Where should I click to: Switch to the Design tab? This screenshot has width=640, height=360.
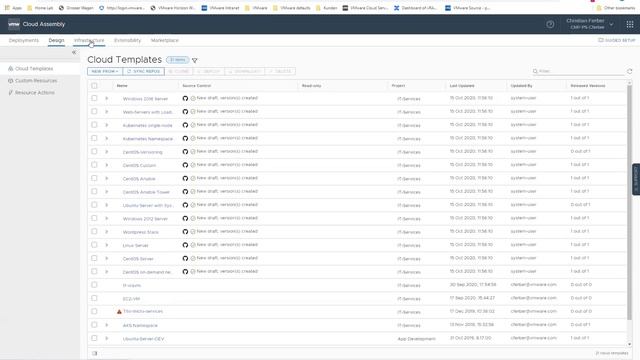click(x=56, y=40)
